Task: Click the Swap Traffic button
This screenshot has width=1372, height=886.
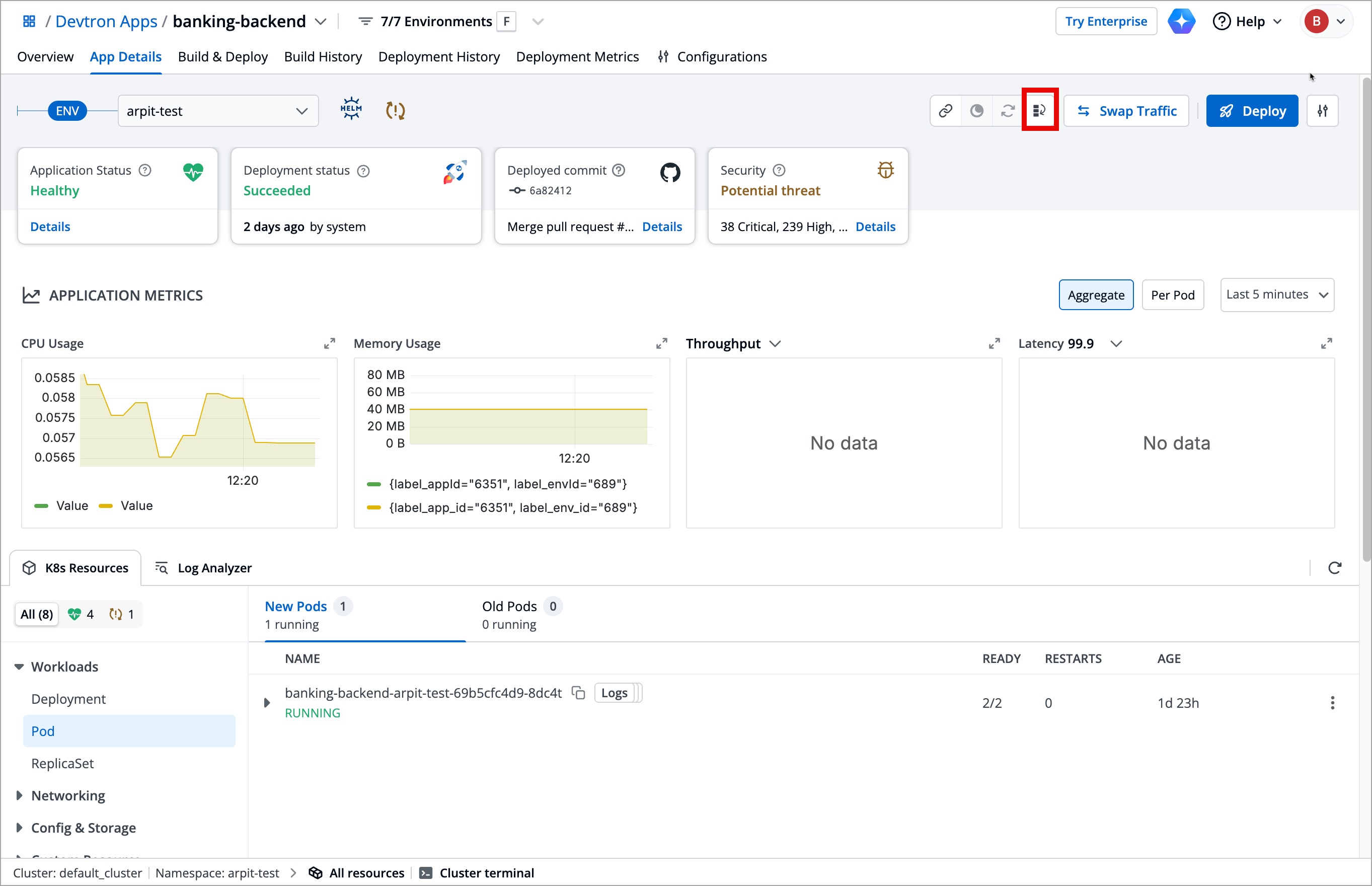Action: point(1126,110)
